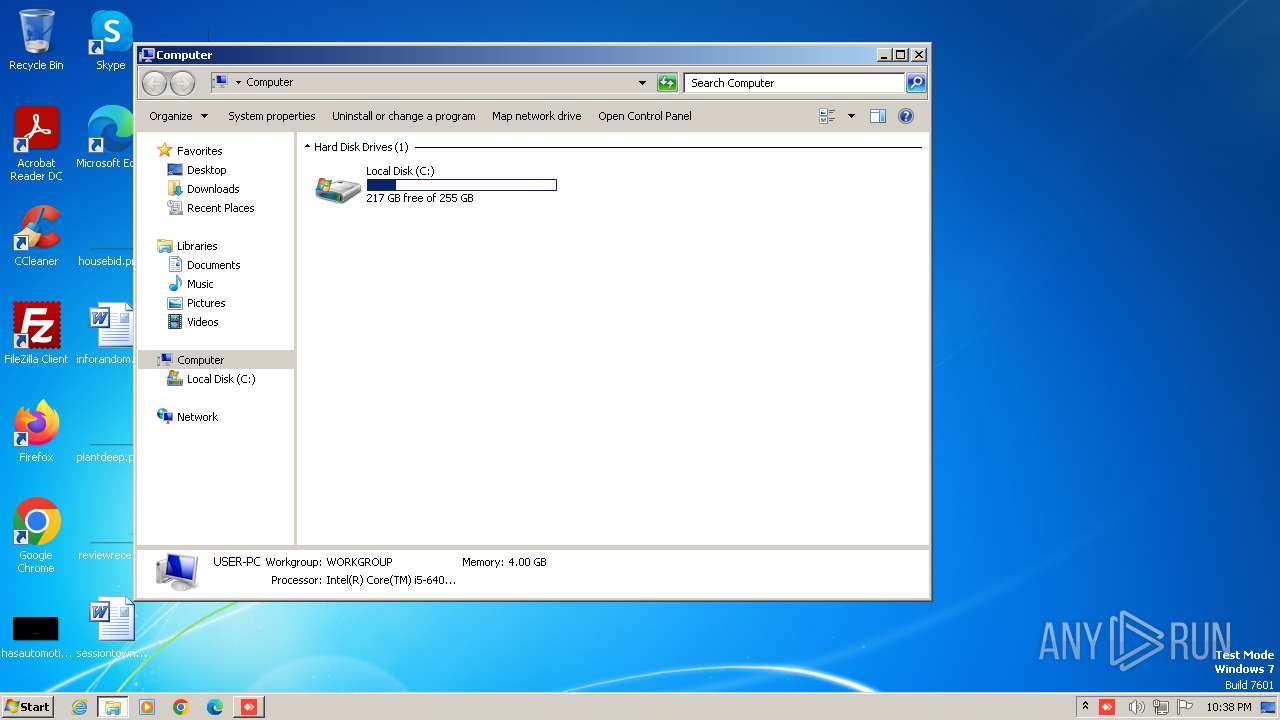Image resolution: width=1280 pixels, height=720 pixels.
Task: Click the Forward navigation arrow in Explorer
Action: click(x=182, y=83)
